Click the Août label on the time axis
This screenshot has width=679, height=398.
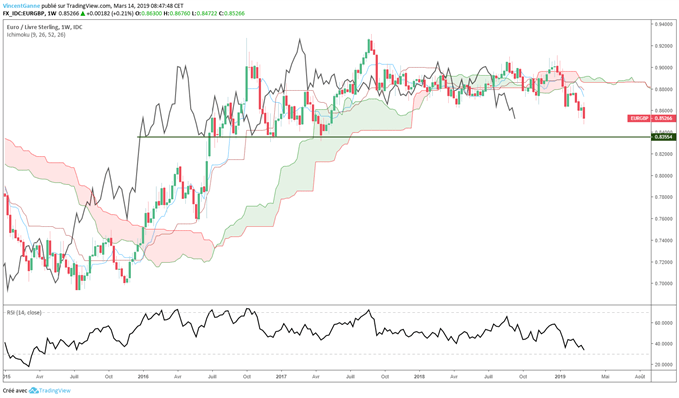pos(640,377)
